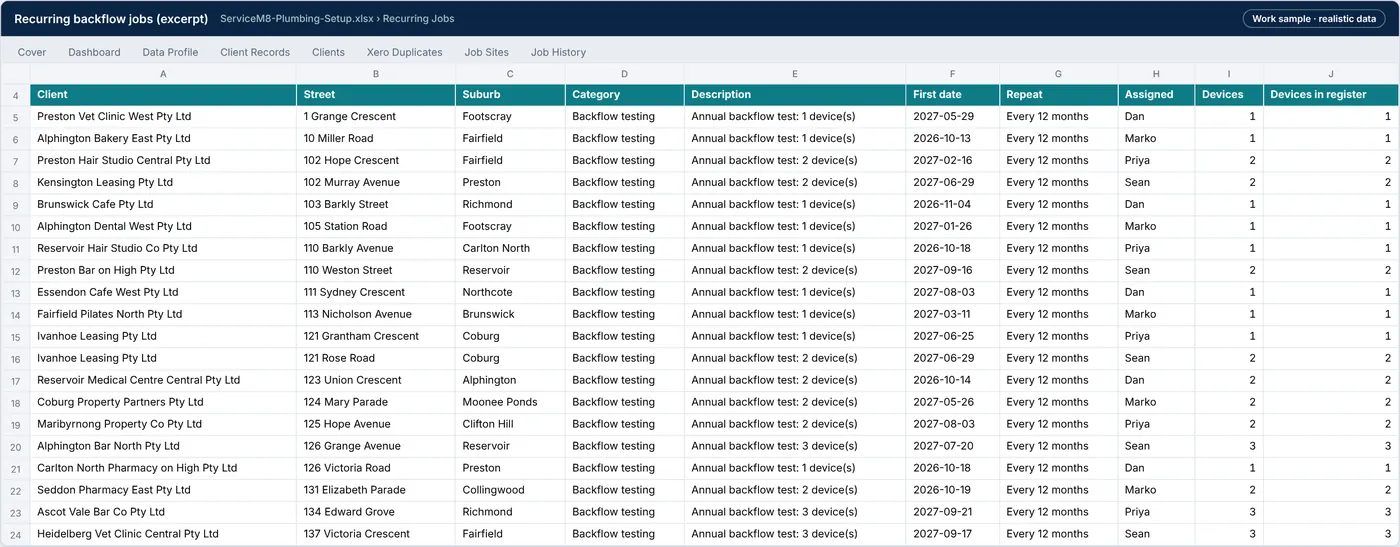Screen dimensions: 1400x547
Task: Select first date cell 2027-03-11
Action: pyautogui.click(x=953, y=315)
